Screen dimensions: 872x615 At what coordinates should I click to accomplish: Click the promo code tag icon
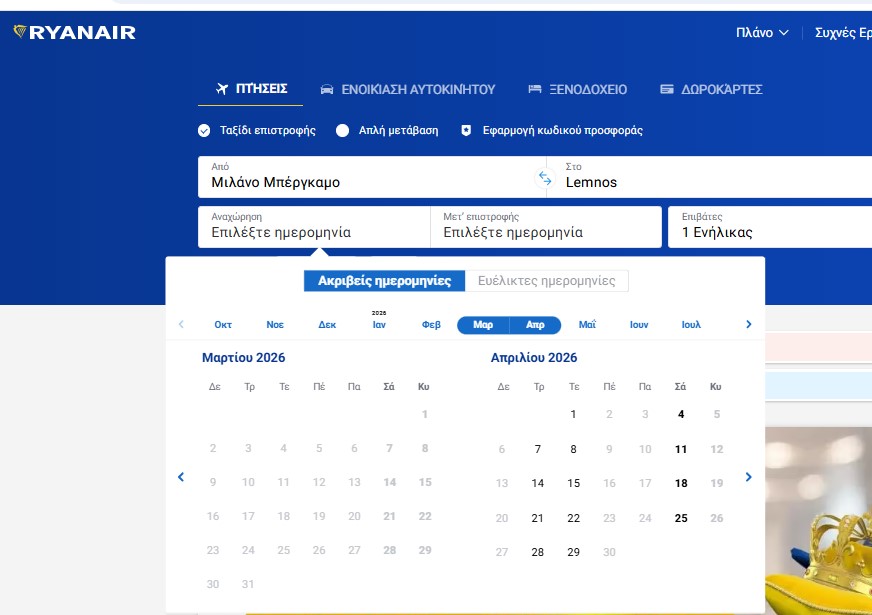(465, 131)
